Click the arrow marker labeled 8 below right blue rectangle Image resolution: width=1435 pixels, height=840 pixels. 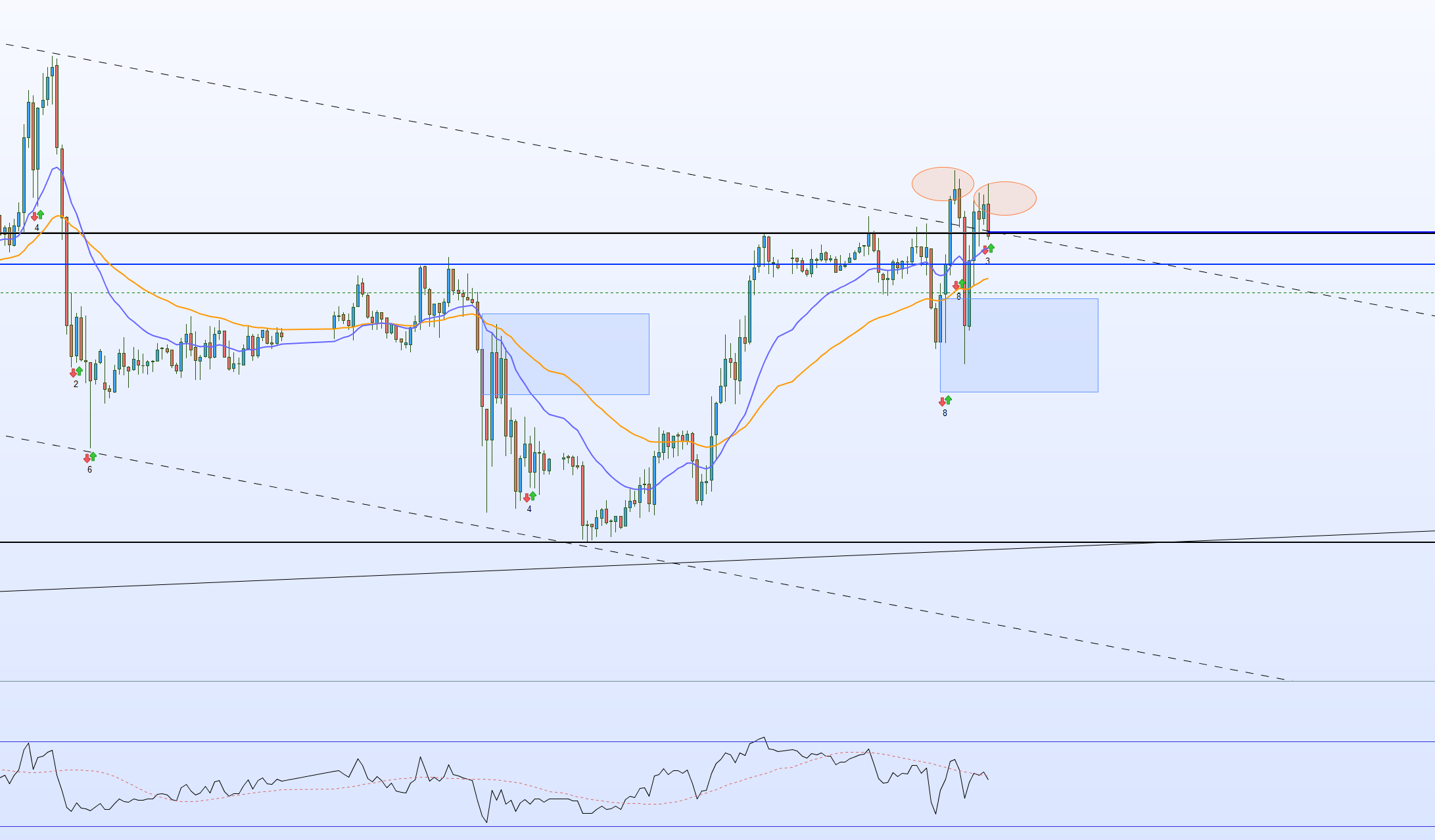(x=945, y=401)
